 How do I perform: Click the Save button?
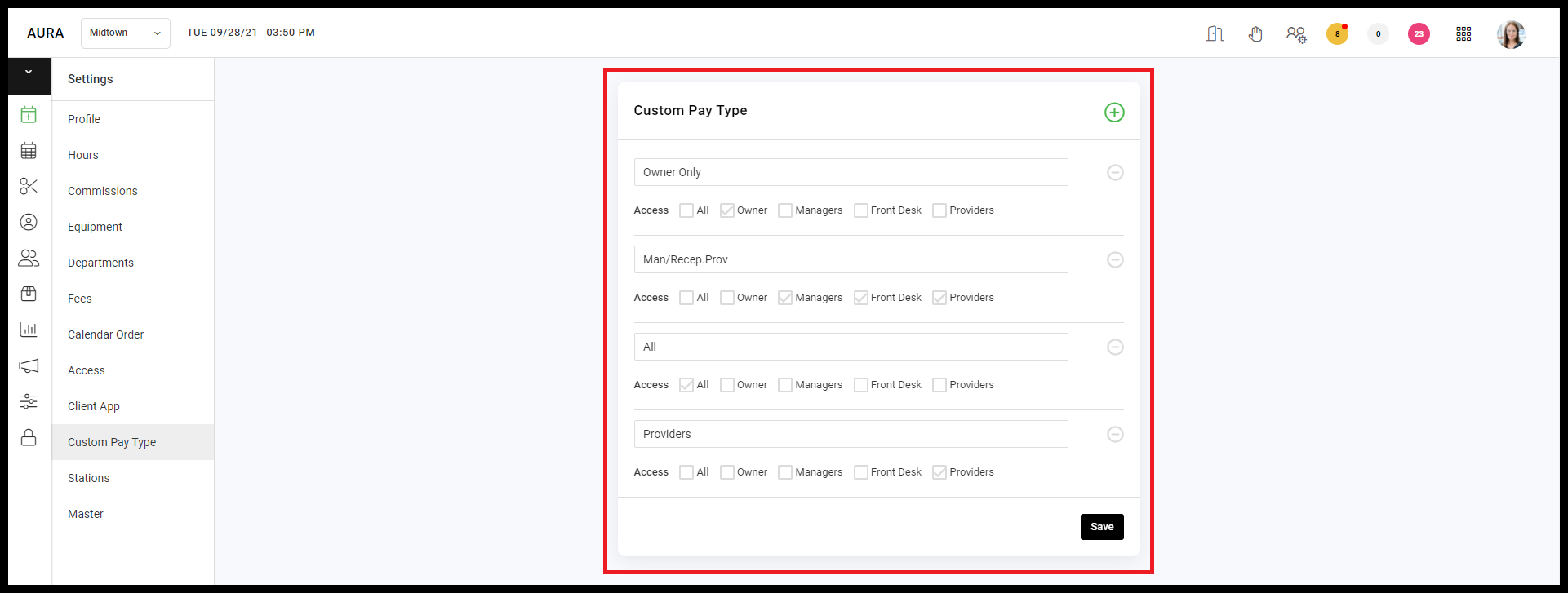[x=1102, y=527]
